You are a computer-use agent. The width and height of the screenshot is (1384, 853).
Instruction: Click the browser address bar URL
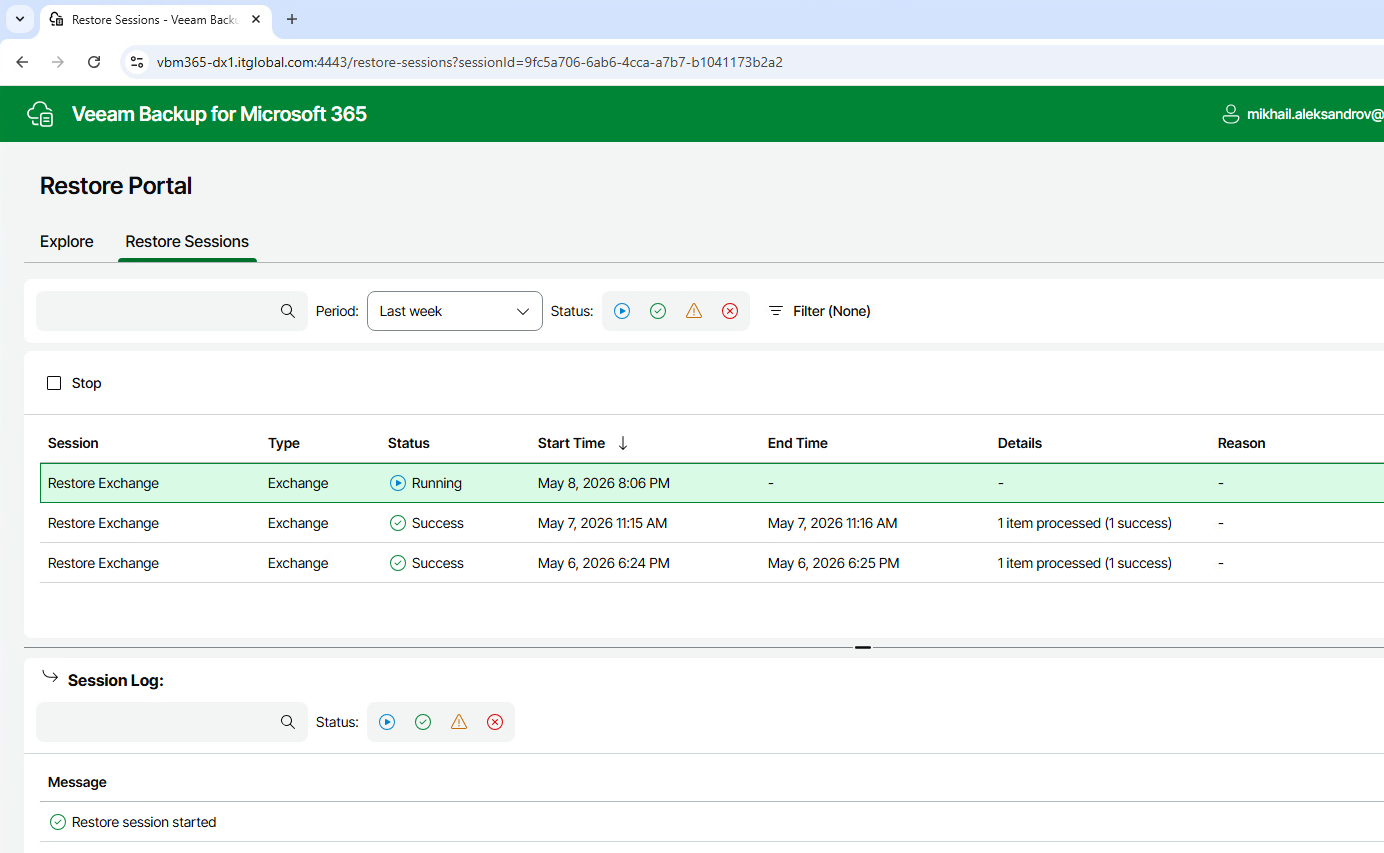pos(470,62)
